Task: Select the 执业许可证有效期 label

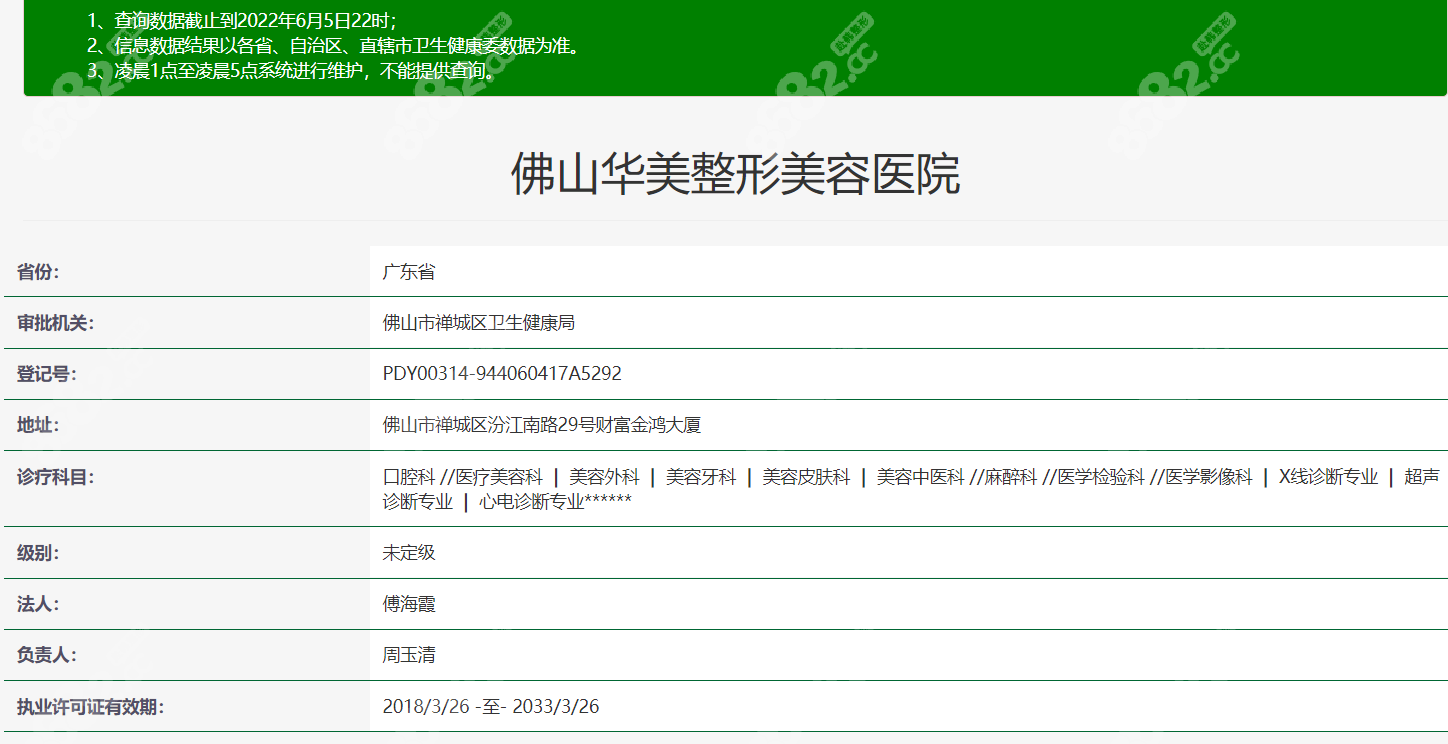Action: point(90,707)
